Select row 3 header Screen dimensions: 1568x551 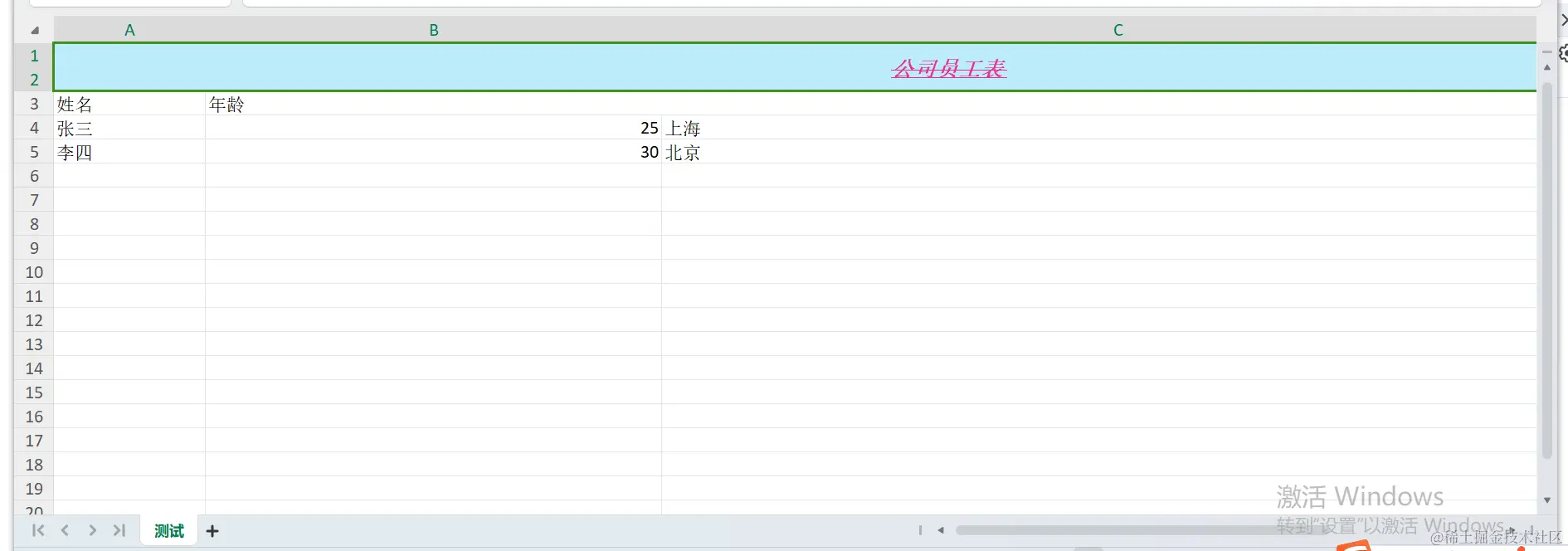[34, 104]
